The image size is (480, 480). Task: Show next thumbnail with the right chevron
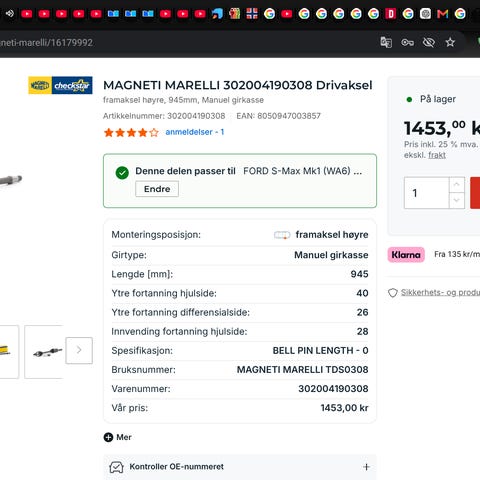point(79,350)
